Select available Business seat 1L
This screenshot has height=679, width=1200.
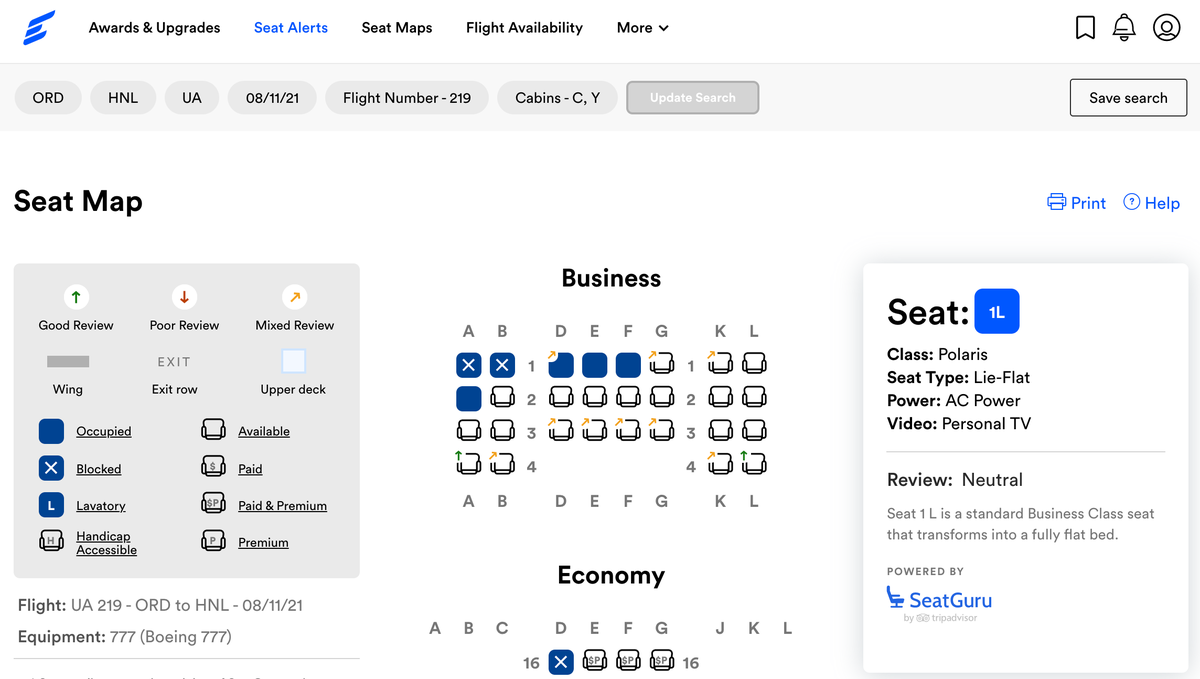[754, 365]
